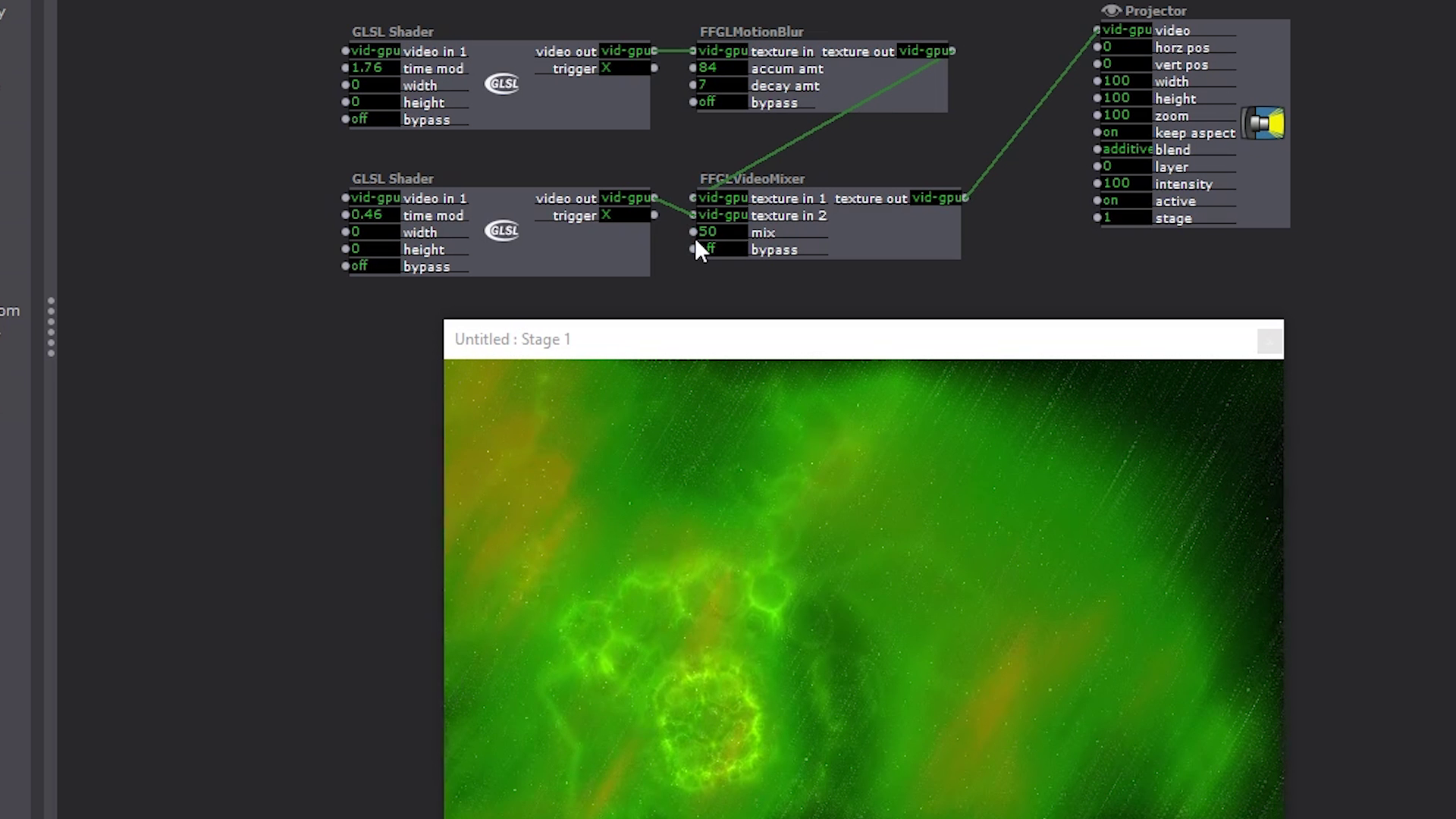Click the GLSL logo in bottom shader actor
Viewport: 1456px width, 819px height.
502,231
